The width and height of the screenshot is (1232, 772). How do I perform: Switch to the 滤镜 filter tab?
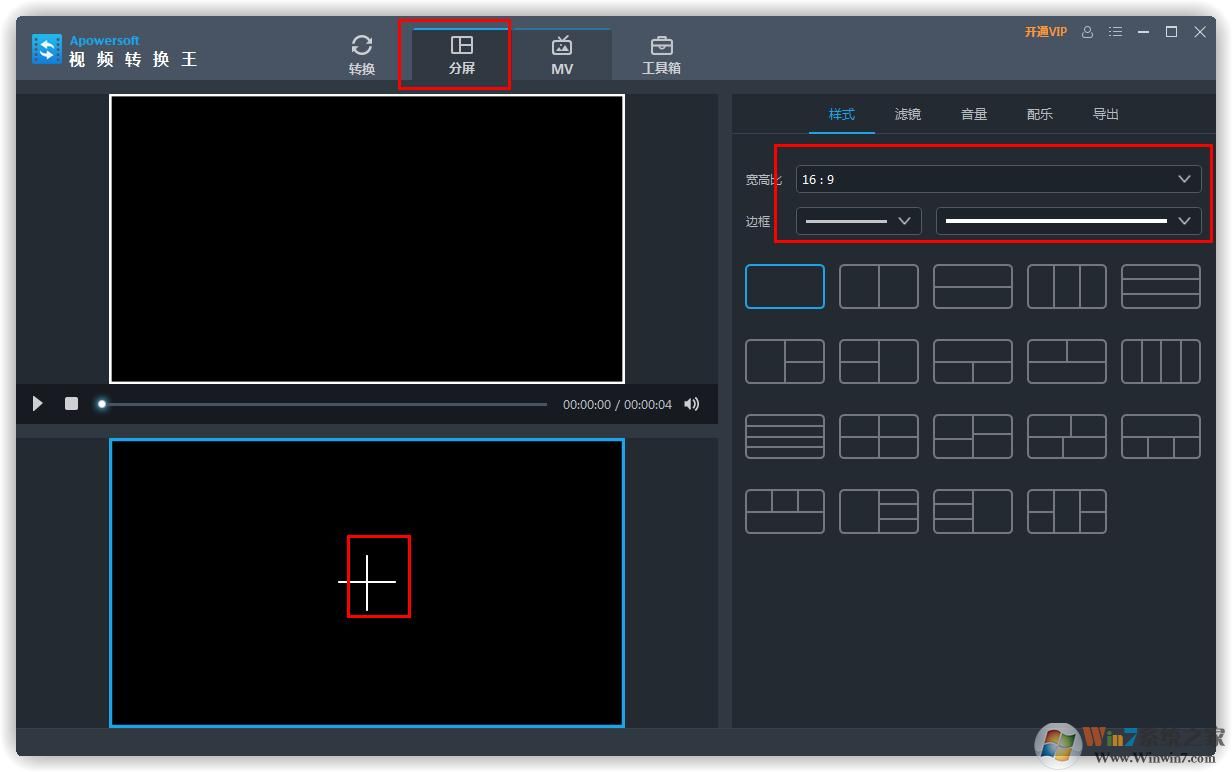pos(907,114)
